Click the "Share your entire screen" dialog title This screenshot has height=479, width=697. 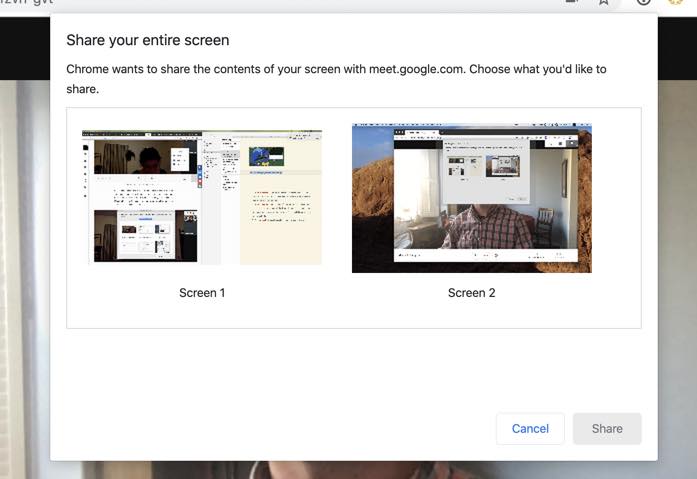(x=148, y=40)
